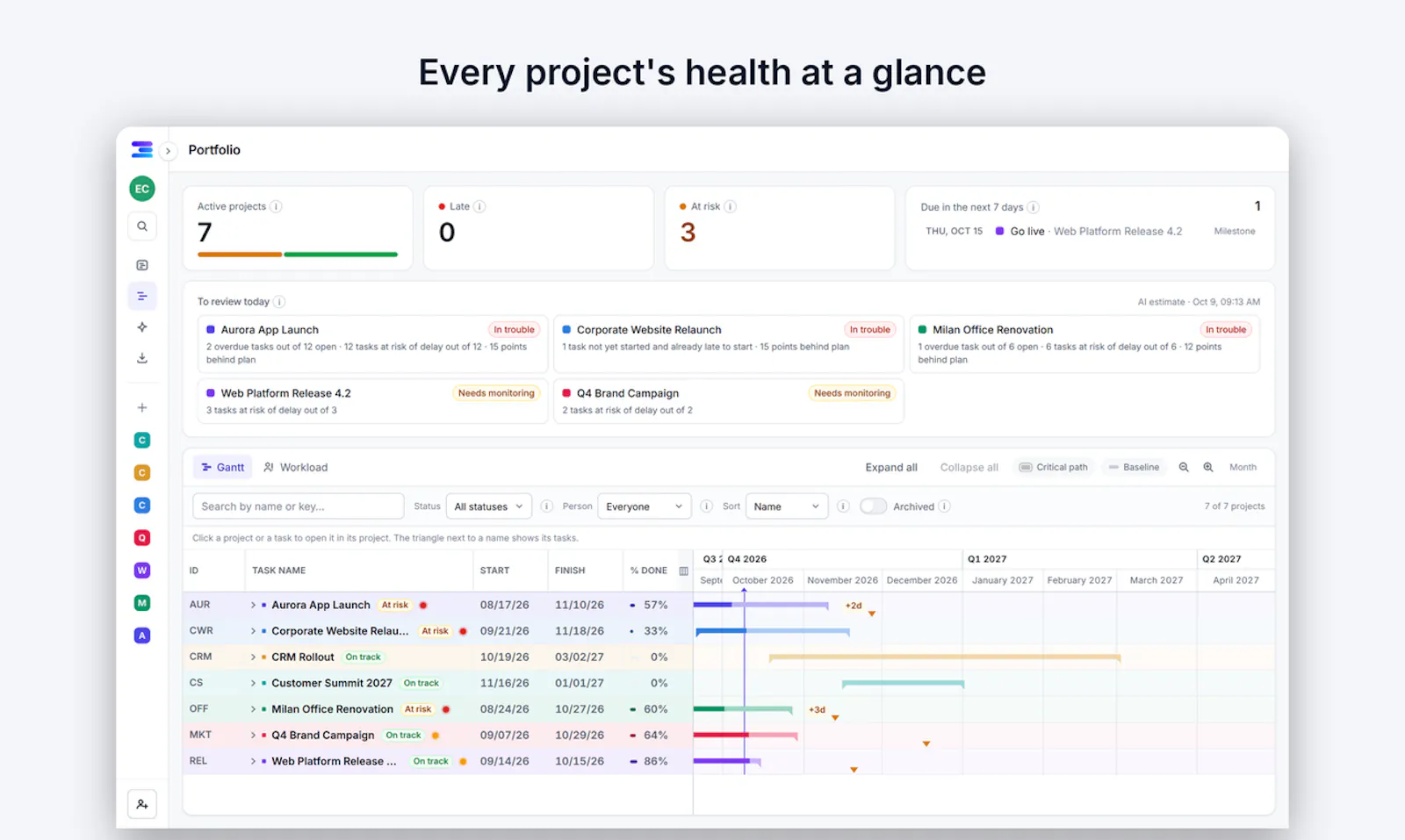Click the EC user avatar
The height and width of the screenshot is (840, 1405).
pyautogui.click(x=142, y=189)
